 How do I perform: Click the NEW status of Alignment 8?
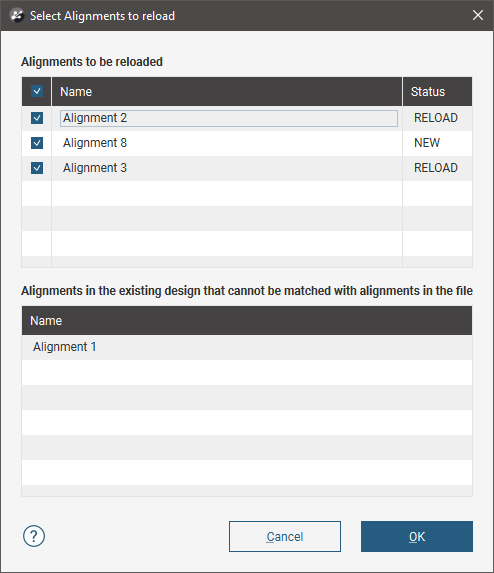(x=427, y=143)
